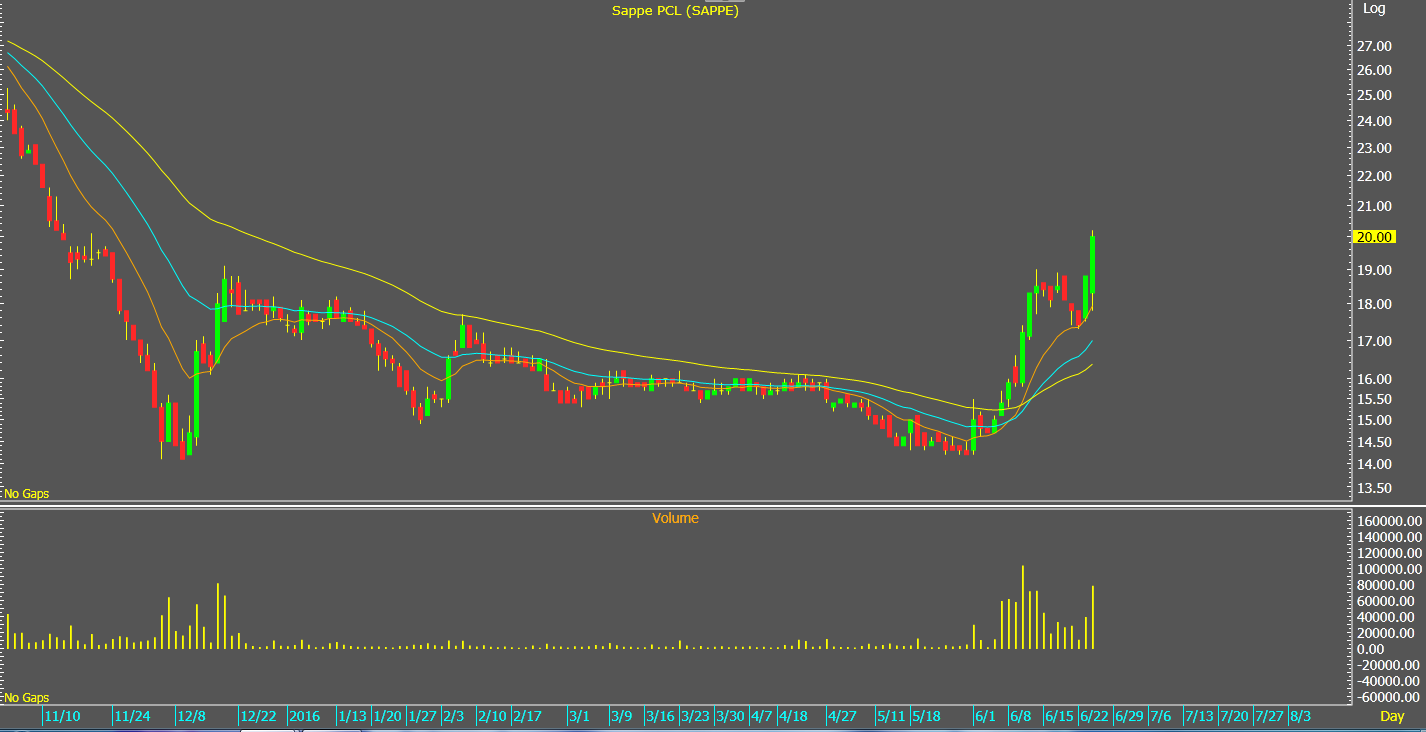
Task: Select the 11/24 date marker
Action: coord(132,717)
